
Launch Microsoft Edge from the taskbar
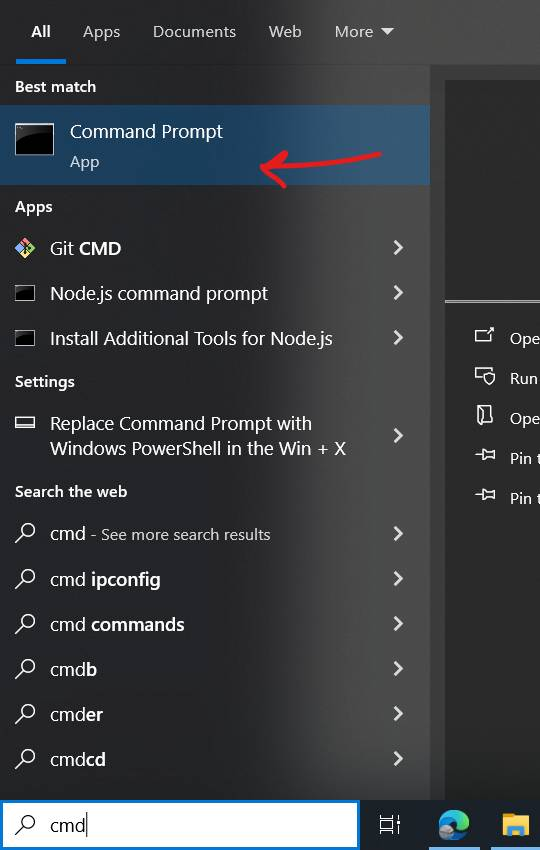point(454,825)
